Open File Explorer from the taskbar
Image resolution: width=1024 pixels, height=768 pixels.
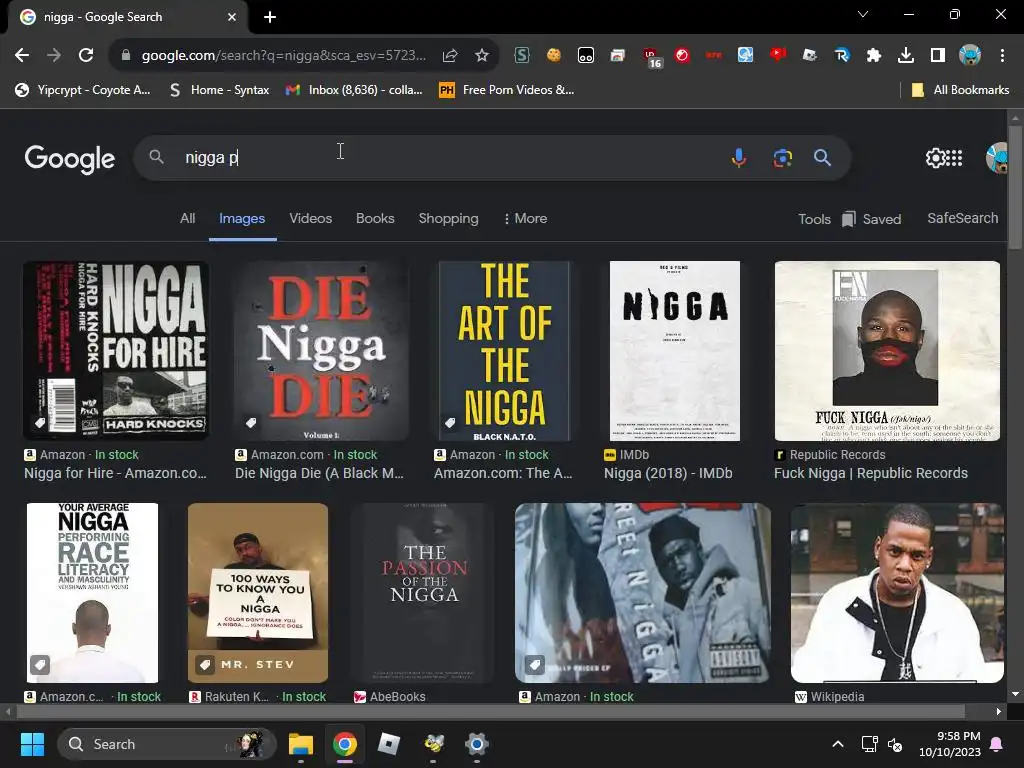click(x=301, y=744)
